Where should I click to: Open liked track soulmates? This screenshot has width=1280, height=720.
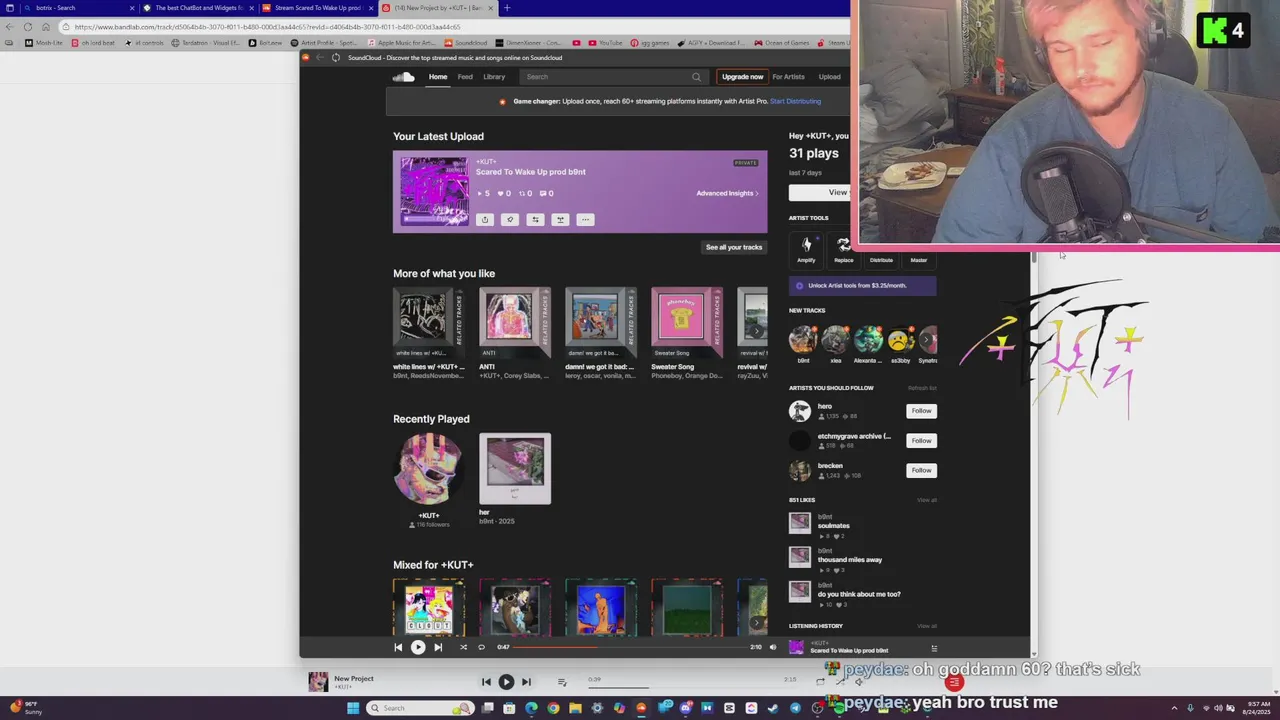pos(834,526)
